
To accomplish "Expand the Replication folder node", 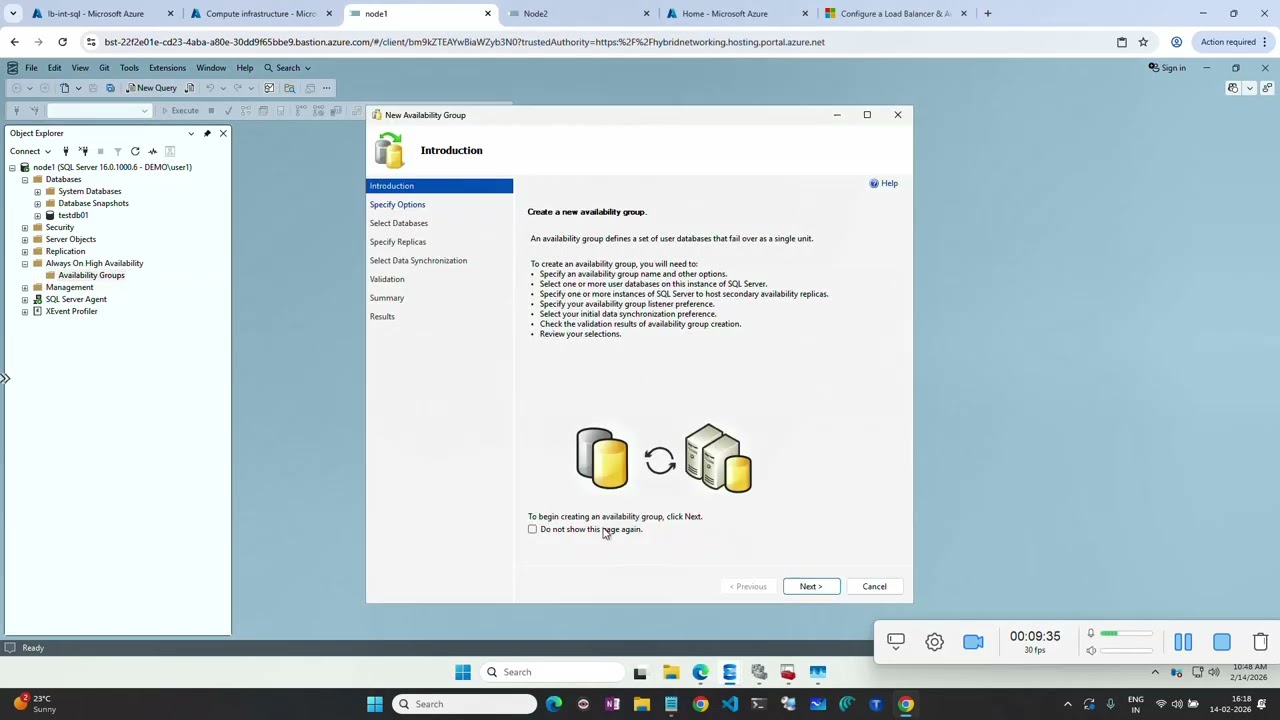I will 25,251.
